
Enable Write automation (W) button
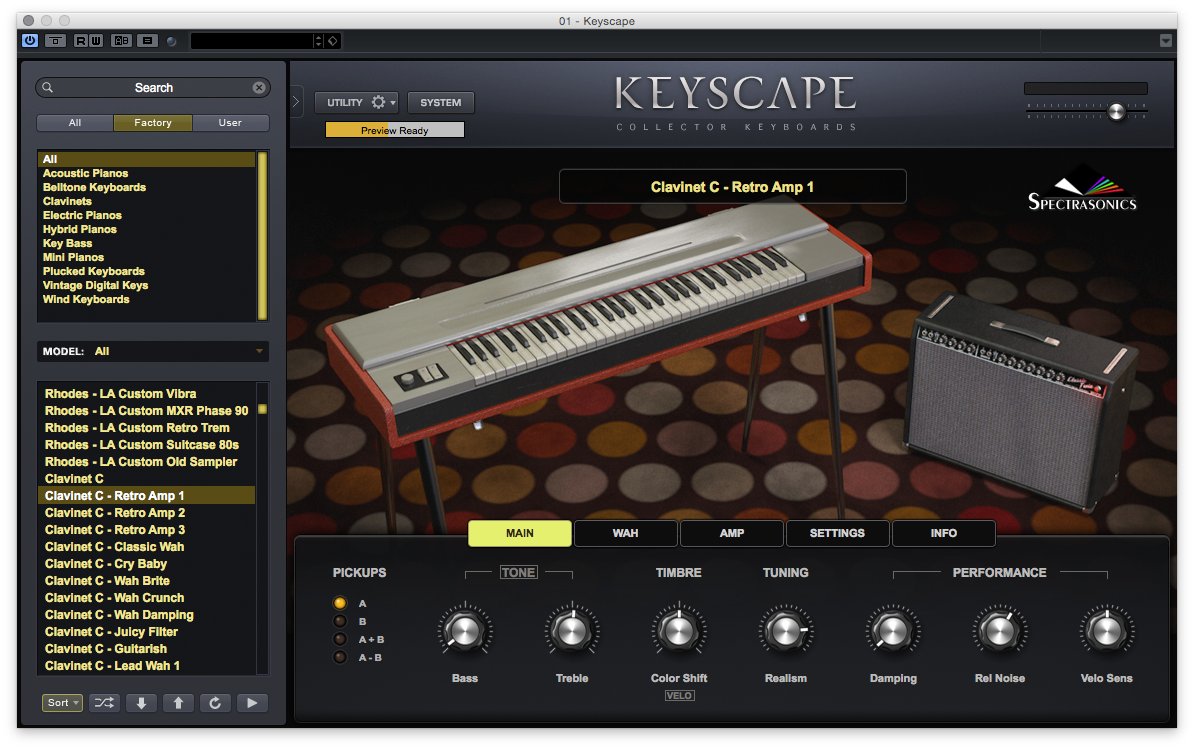coord(96,40)
